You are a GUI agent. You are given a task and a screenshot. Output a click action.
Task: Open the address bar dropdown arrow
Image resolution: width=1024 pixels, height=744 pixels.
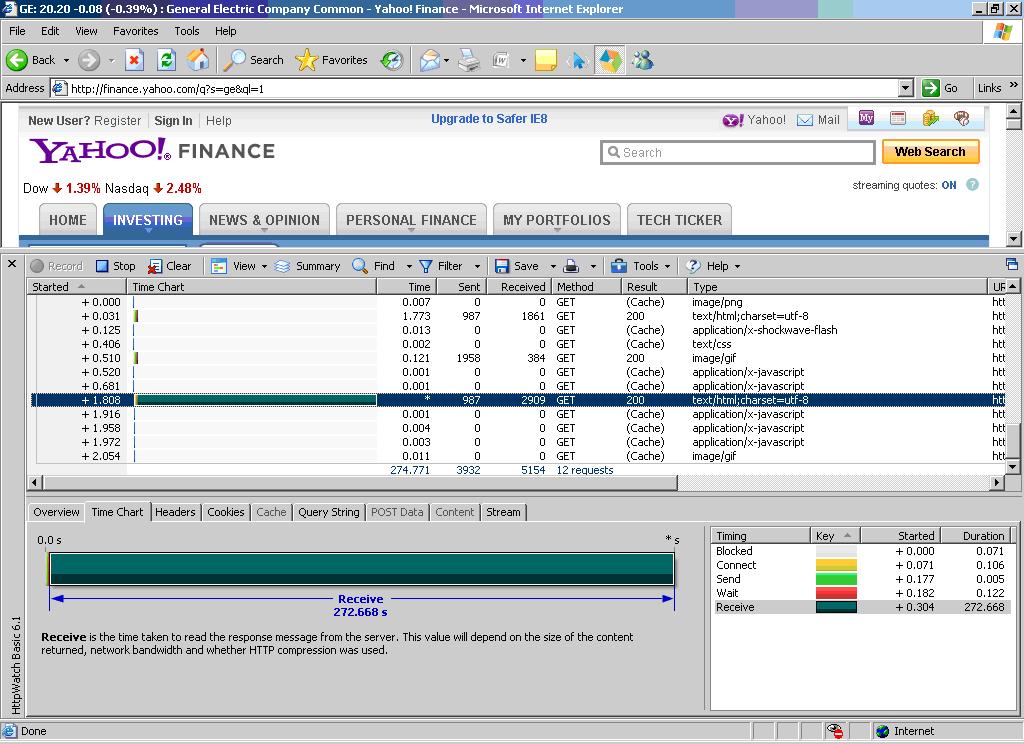point(905,88)
